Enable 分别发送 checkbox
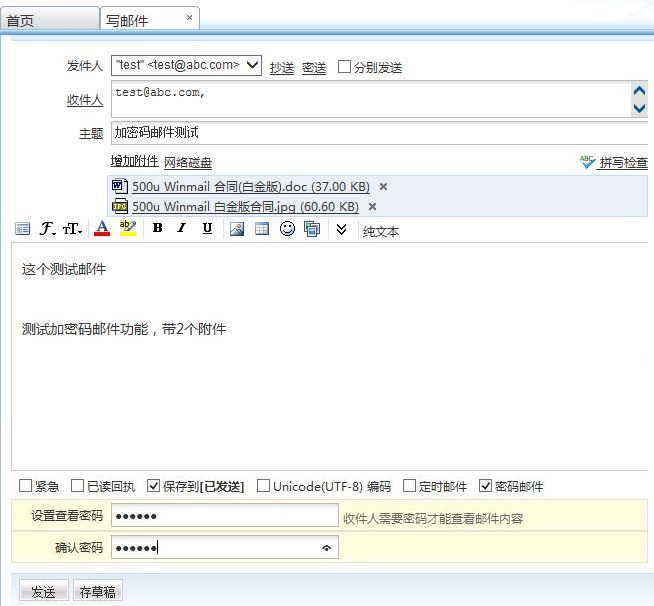 pos(344,67)
